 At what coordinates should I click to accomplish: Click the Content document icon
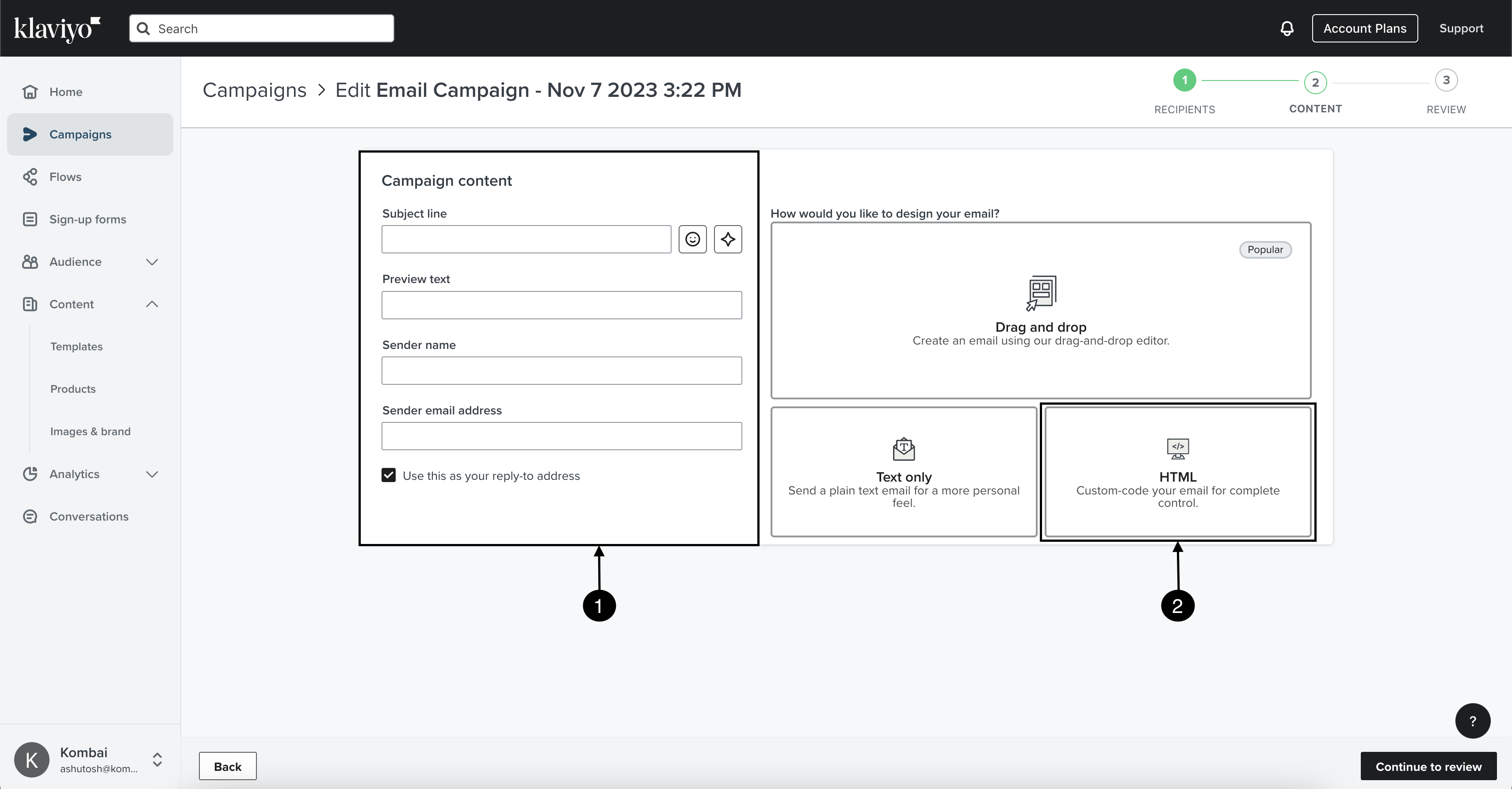coord(30,304)
